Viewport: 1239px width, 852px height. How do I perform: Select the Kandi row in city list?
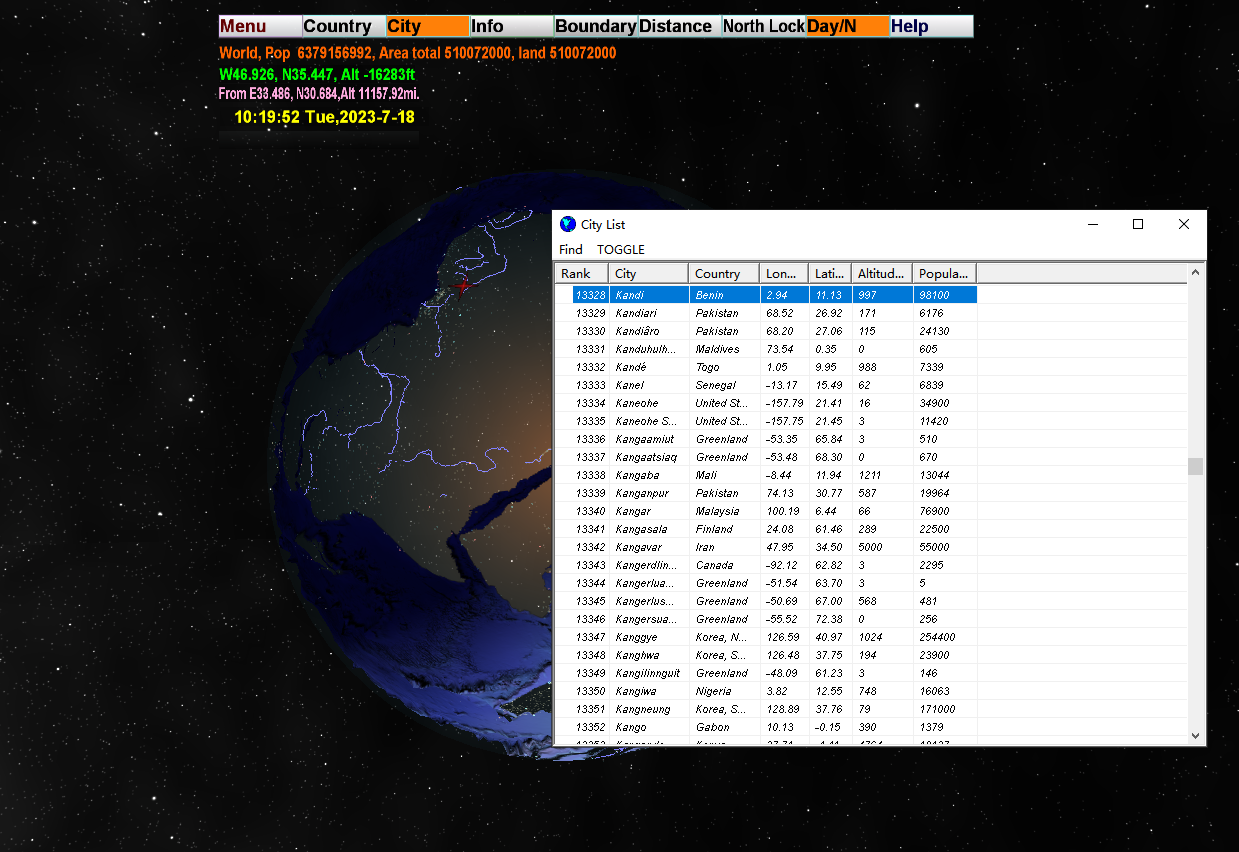[775, 295]
